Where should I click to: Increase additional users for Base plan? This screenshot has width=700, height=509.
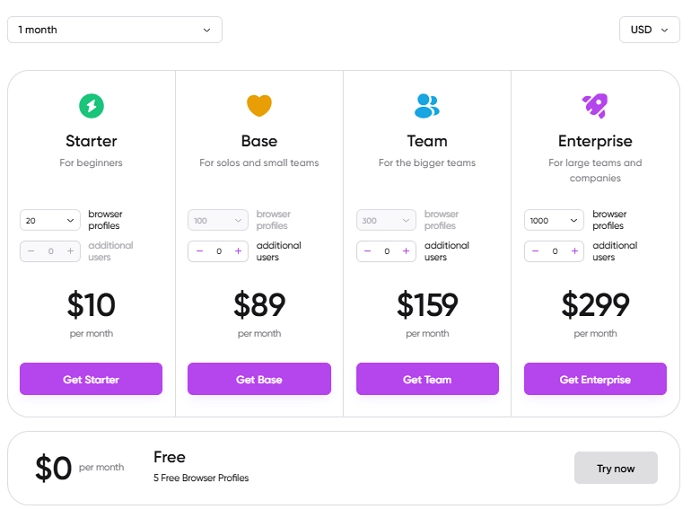pos(238,251)
